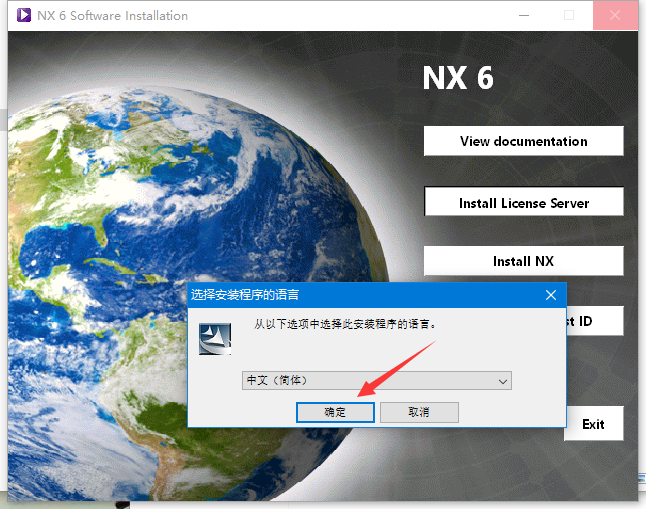This screenshot has width=646, height=509.
Task: Confirm language with 确定 button
Action: pyautogui.click(x=335, y=412)
